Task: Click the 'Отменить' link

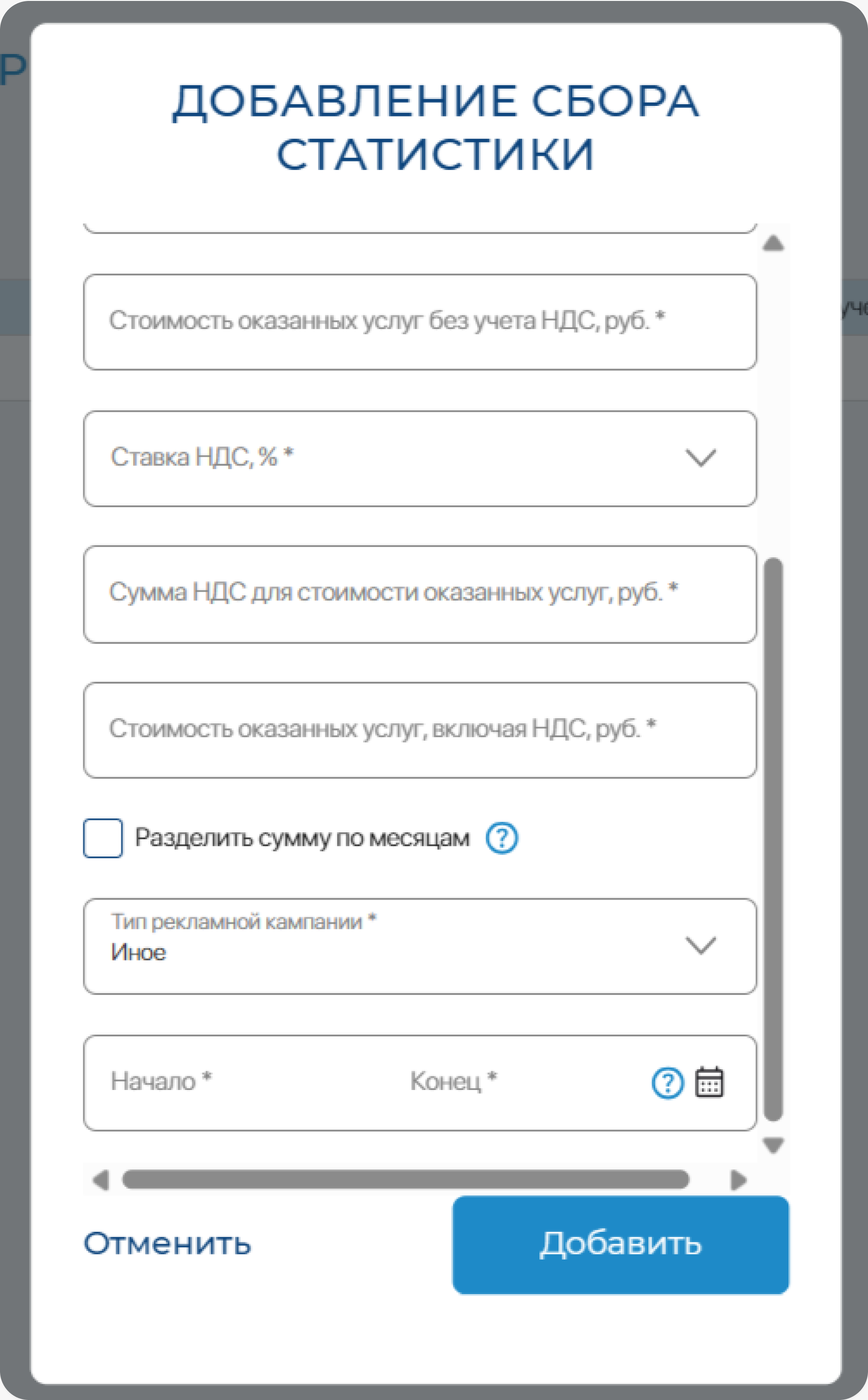Action: (x=167, y=1244)
